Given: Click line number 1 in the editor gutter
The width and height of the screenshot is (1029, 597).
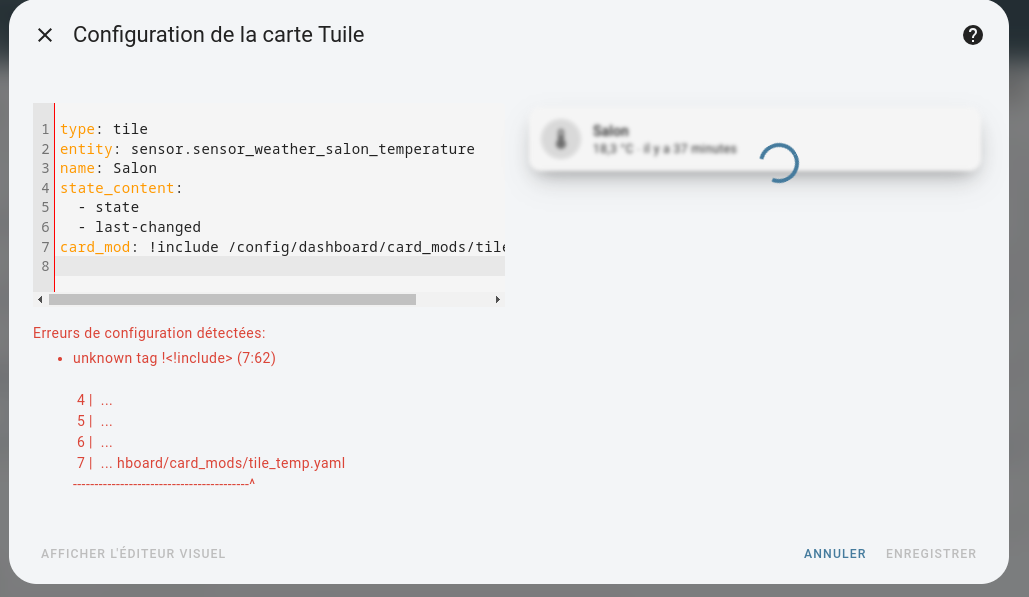Looking at the screenshot, I should tap(45, 129).
